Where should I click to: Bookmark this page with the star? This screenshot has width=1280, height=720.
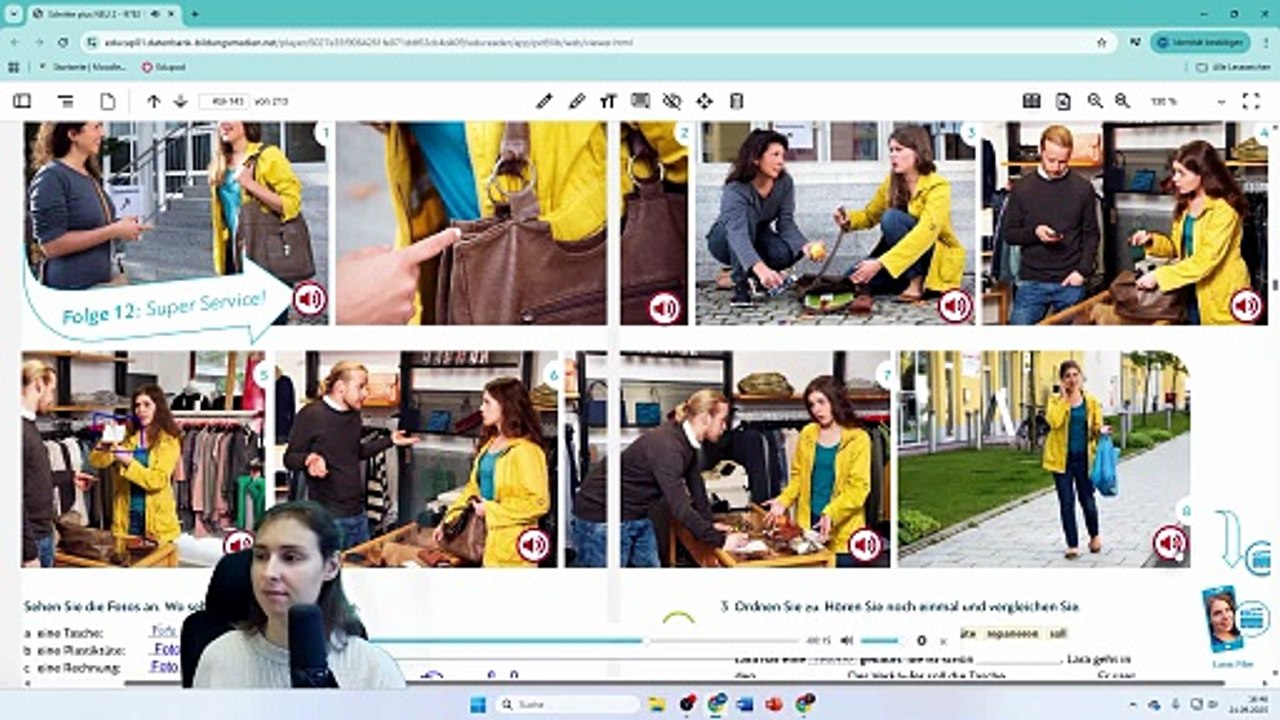1102,43
